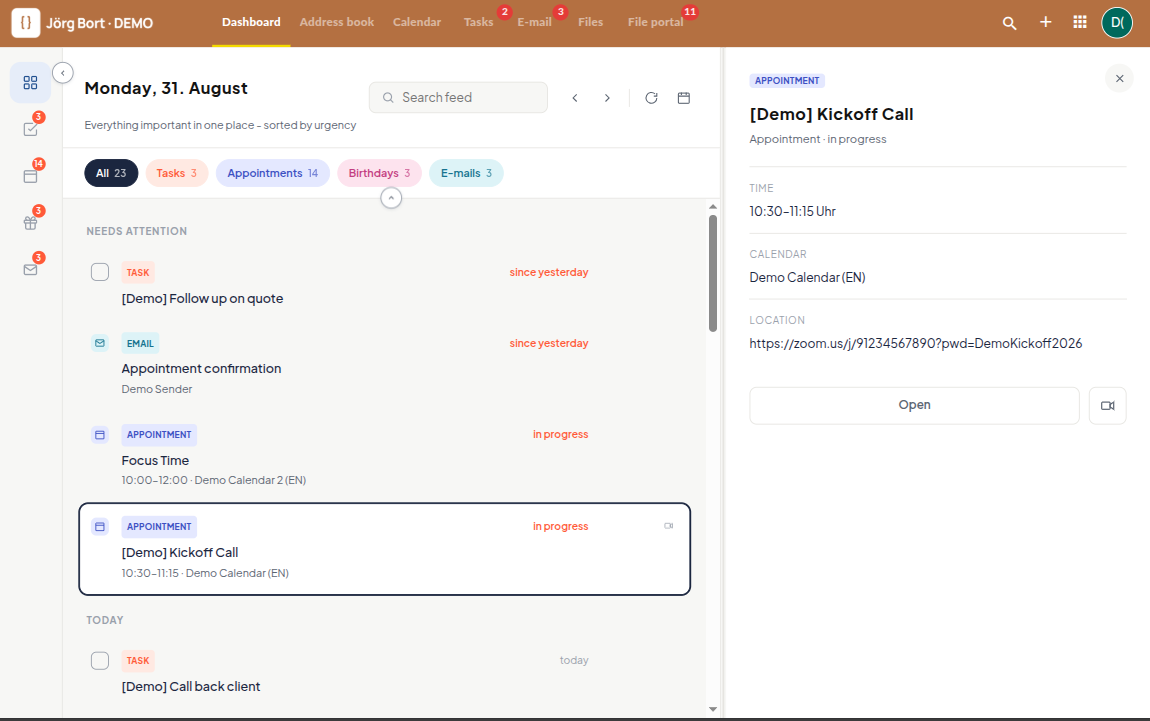Open the e-mails envelope sidebar icon
Screen dimensions: 1150x721
[x=30, y=270]
